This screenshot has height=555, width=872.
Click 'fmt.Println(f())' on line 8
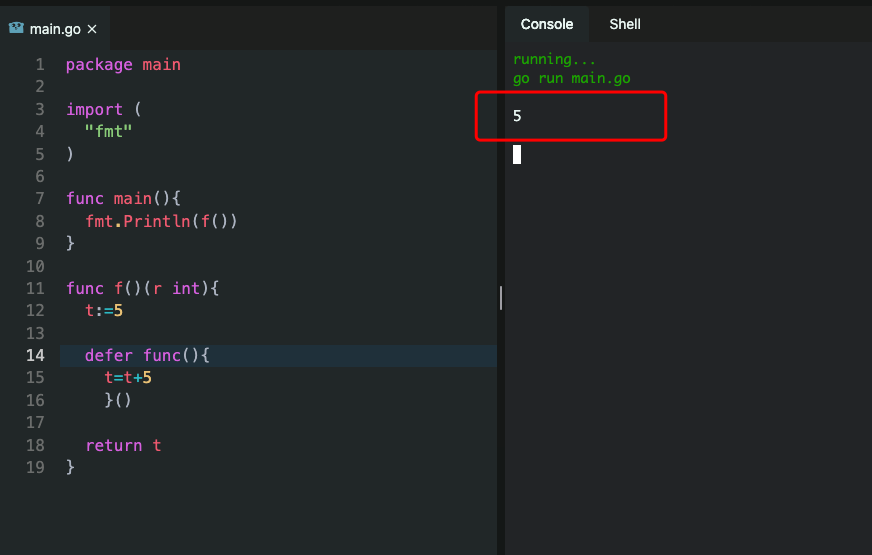[161, 221]
